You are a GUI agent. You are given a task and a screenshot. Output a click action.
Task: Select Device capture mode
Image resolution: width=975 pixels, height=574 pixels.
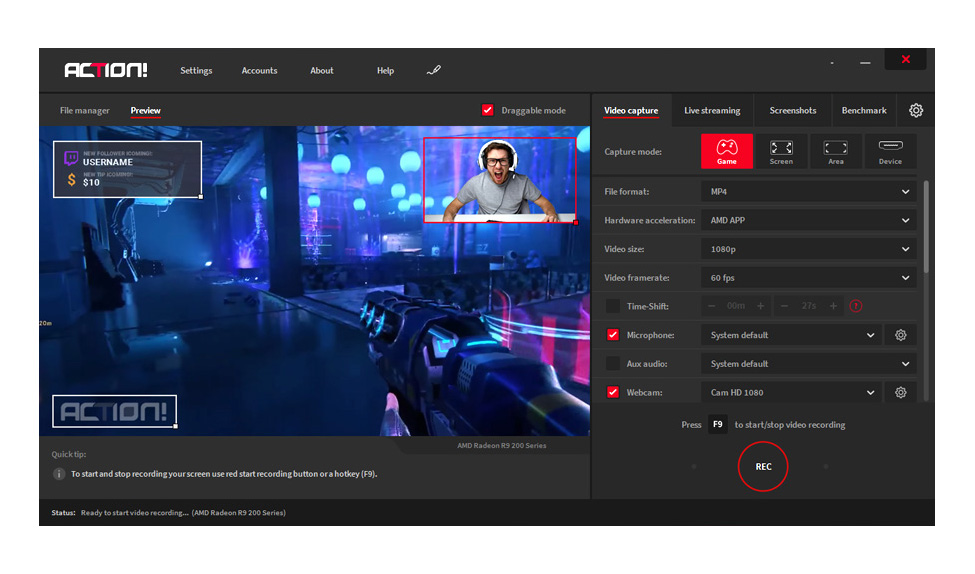coord(890,151)
